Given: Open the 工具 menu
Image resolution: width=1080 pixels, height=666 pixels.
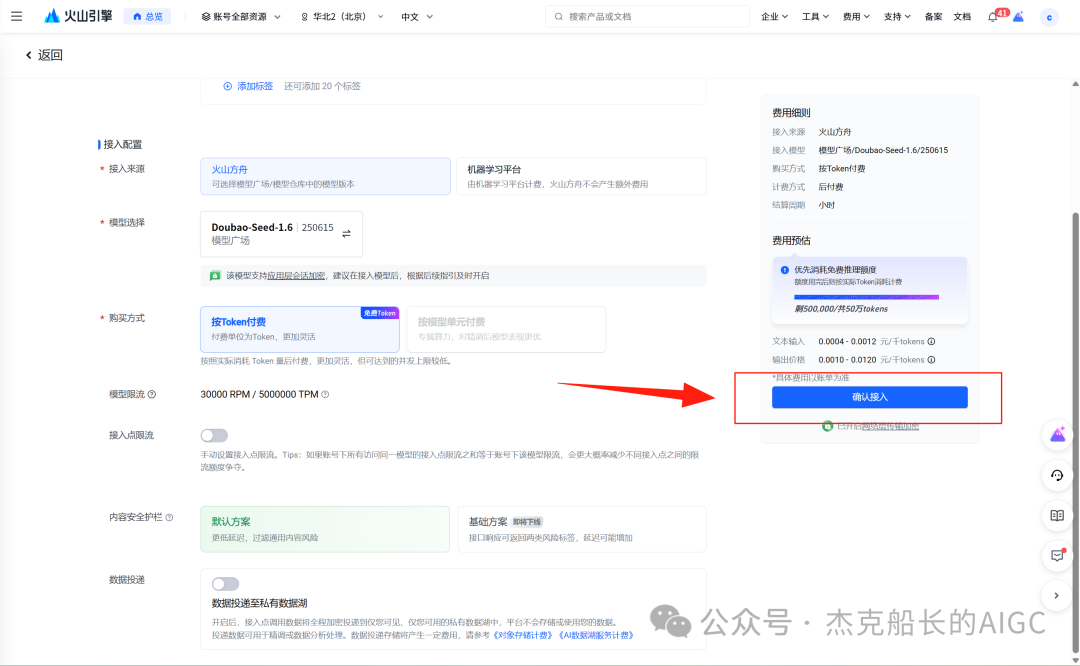Looking at the screenshot, I should [x=815, y=17].
